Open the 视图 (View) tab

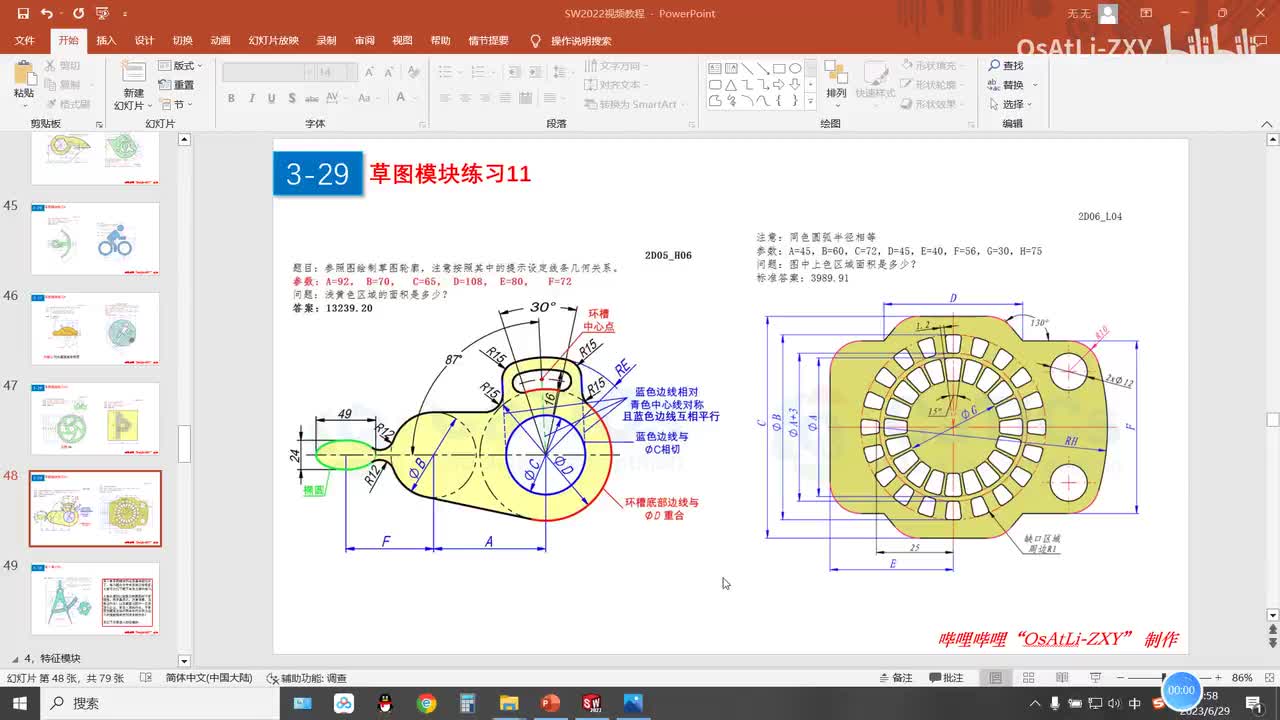402,41
